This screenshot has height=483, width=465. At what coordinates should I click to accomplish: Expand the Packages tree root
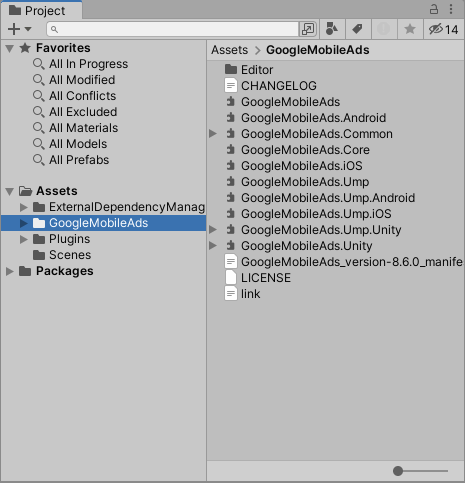10,271
